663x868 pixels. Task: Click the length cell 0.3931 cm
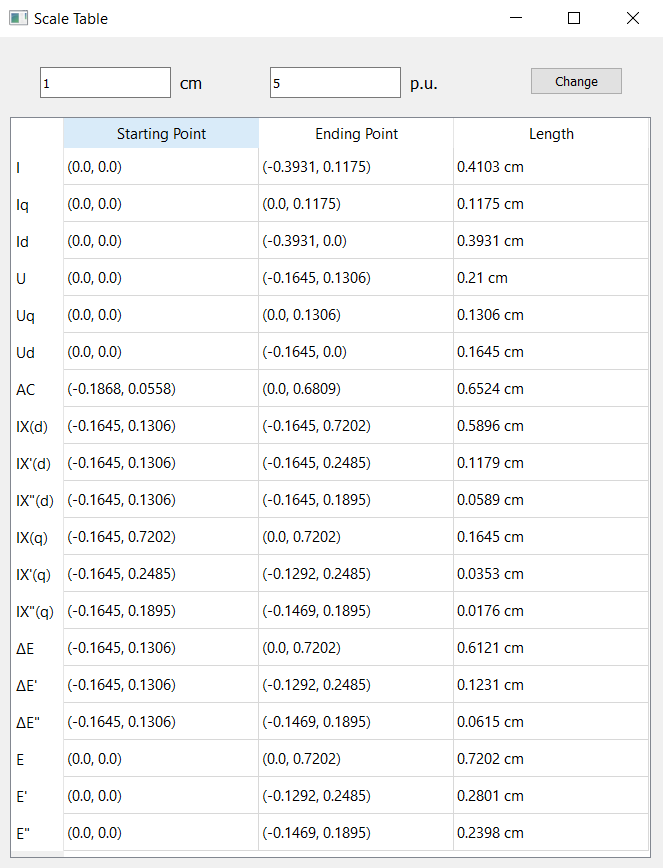pos(551,241)
